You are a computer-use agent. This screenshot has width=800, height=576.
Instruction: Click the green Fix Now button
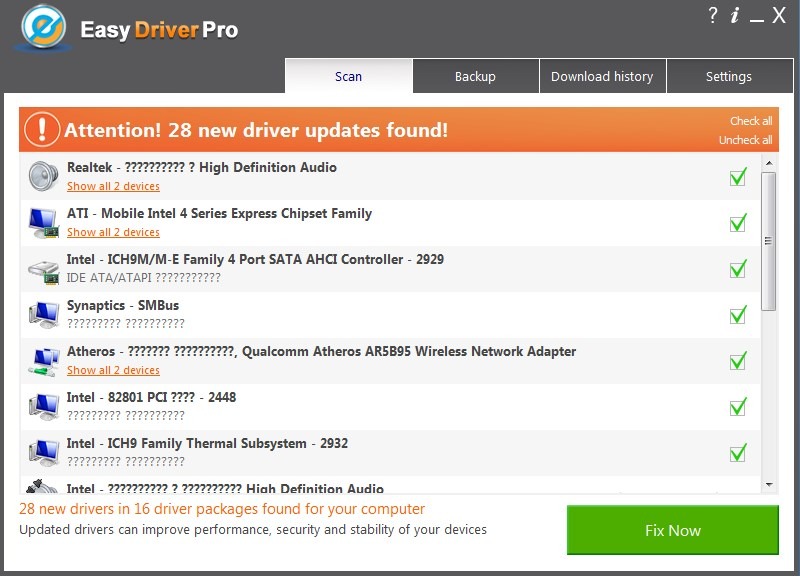click(672, 530)
